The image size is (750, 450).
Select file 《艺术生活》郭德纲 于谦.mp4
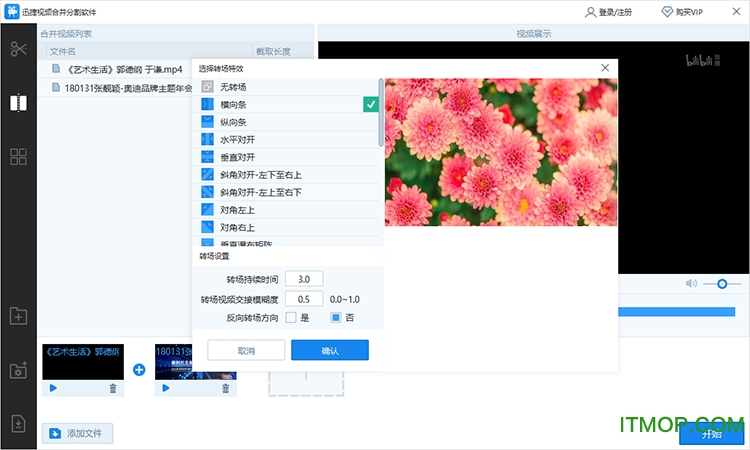coord(115,70)
